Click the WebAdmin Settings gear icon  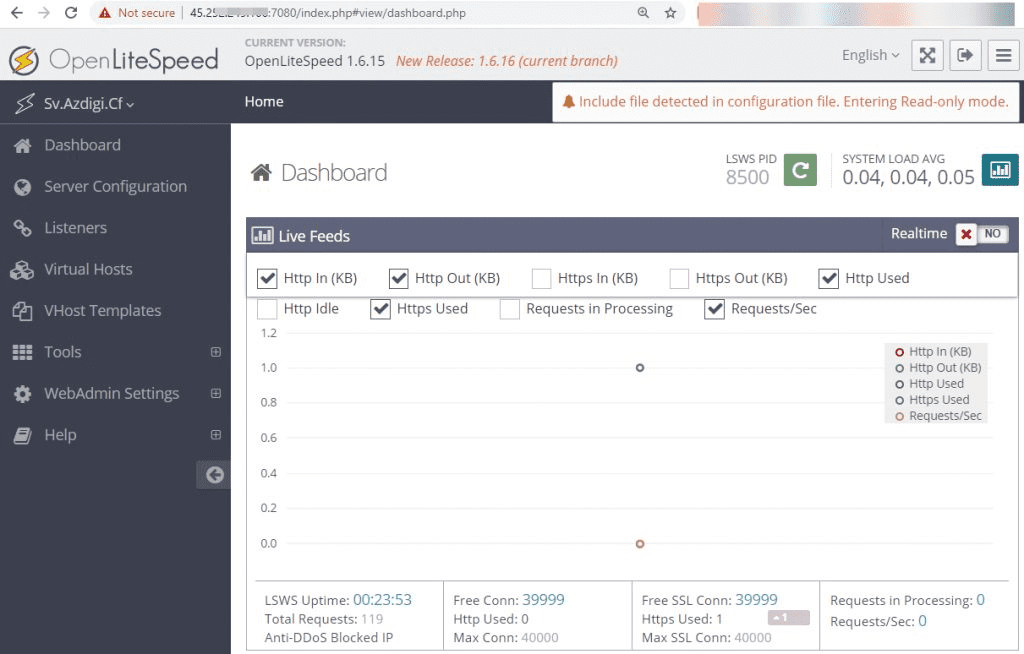point(22,394)
